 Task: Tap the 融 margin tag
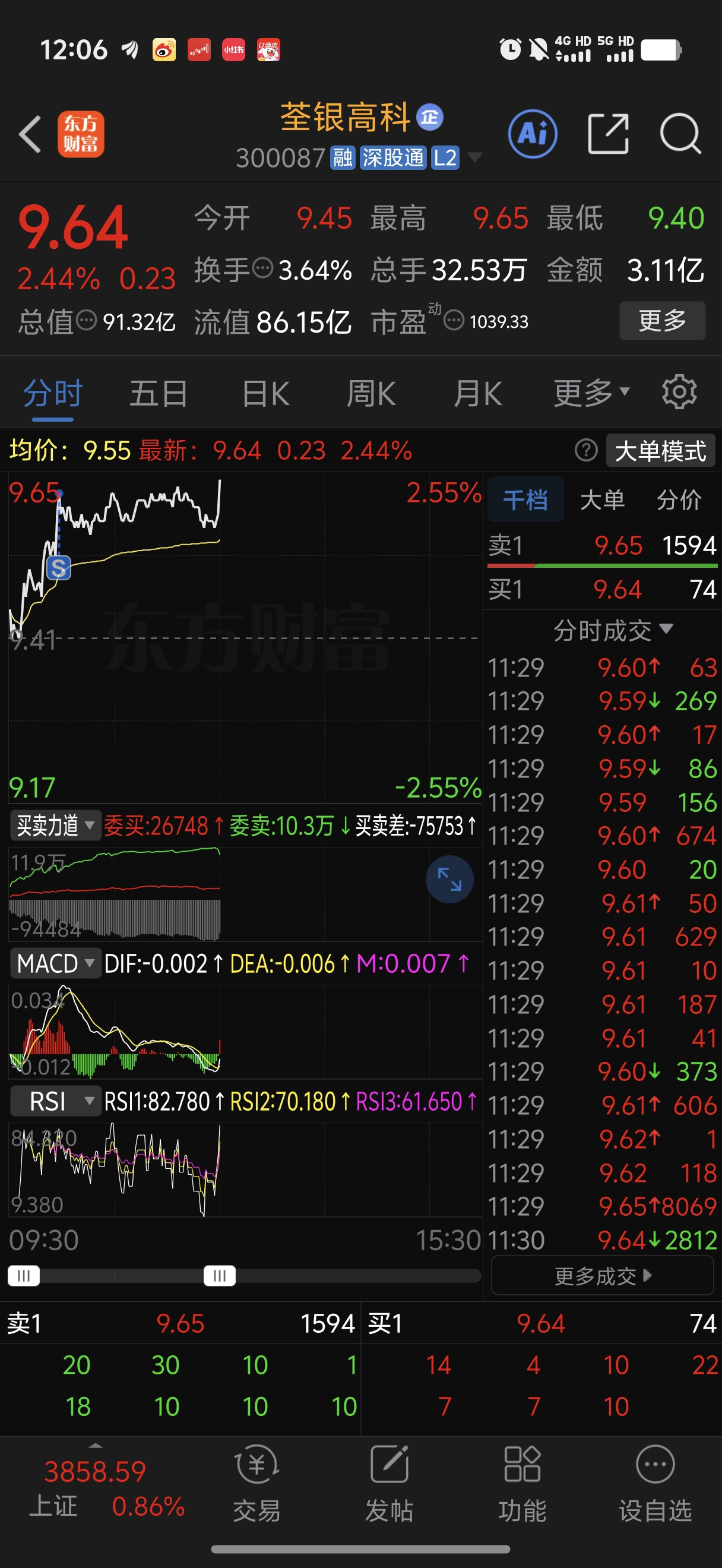[343, 158]
